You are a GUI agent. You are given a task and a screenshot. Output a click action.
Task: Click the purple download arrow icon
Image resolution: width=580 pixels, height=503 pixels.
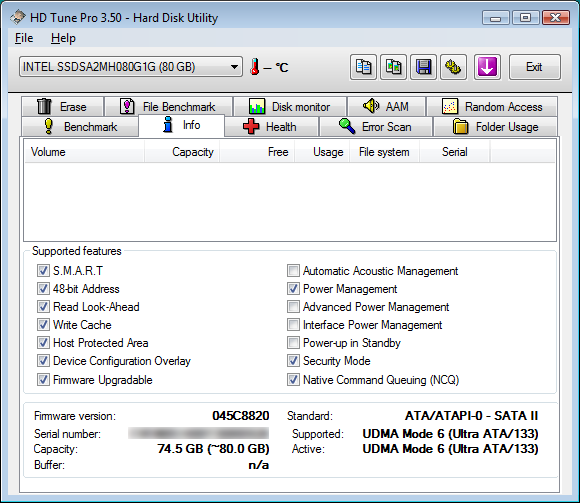[487, 67]
